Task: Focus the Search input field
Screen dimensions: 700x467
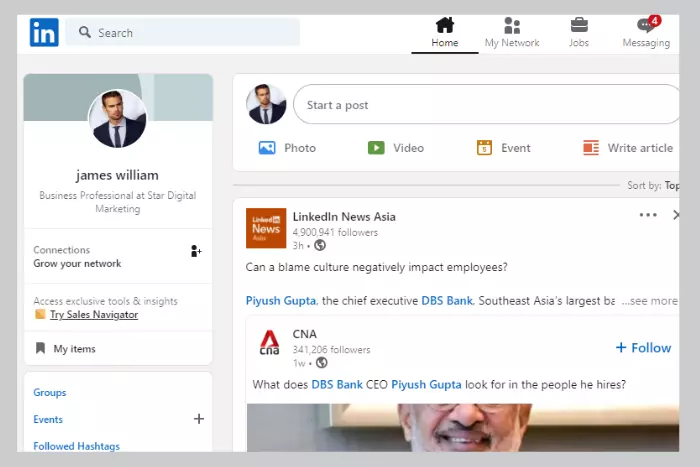Action: coord(183,32)
